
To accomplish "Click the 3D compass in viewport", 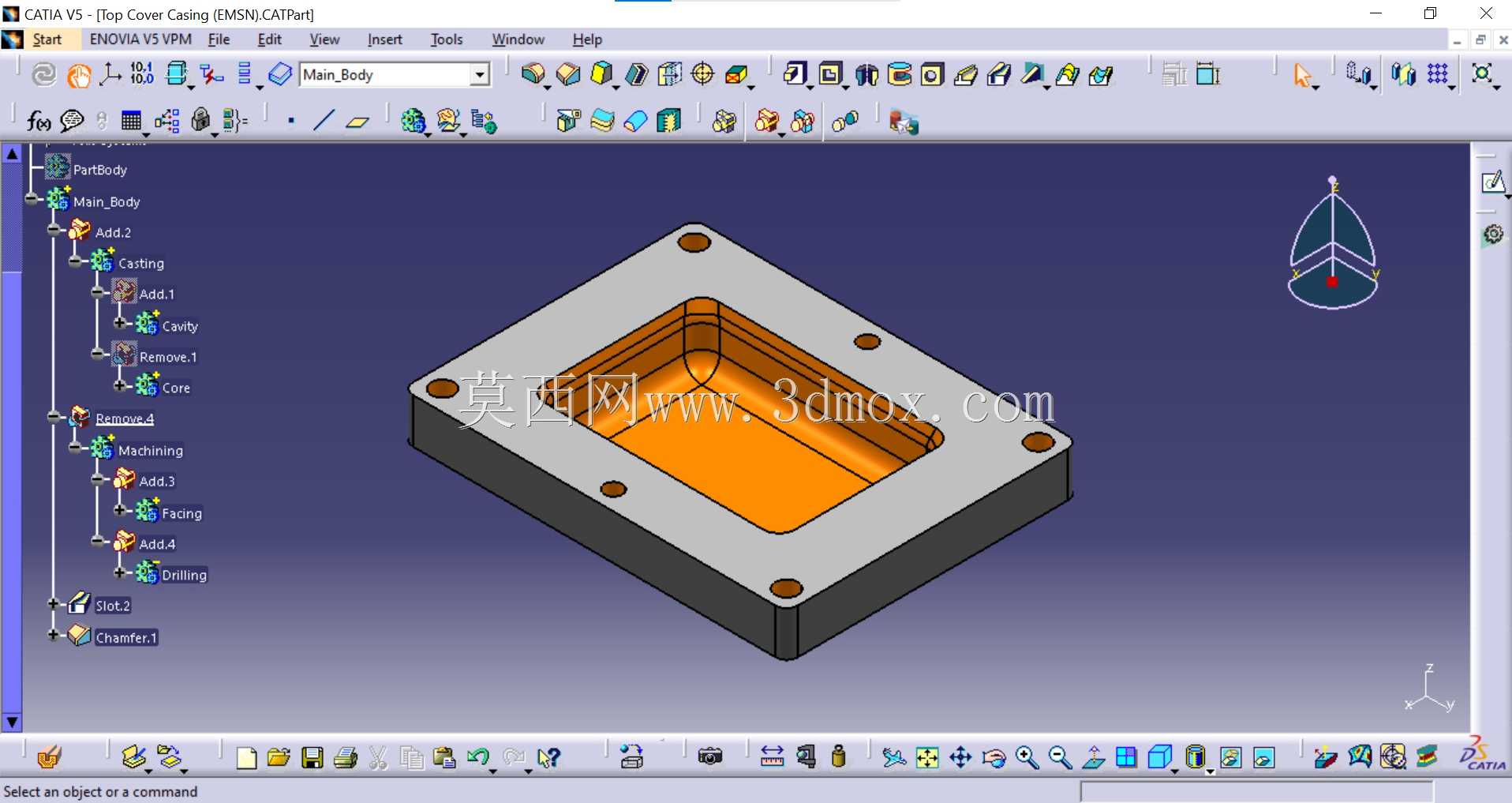I will (1333, 243).
